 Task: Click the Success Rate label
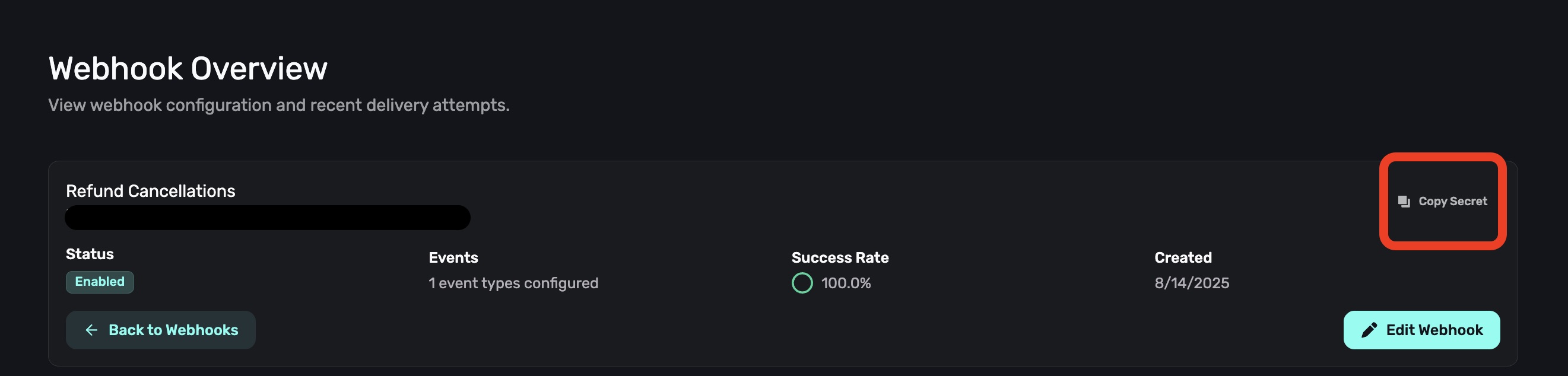(x=839, y=257)
